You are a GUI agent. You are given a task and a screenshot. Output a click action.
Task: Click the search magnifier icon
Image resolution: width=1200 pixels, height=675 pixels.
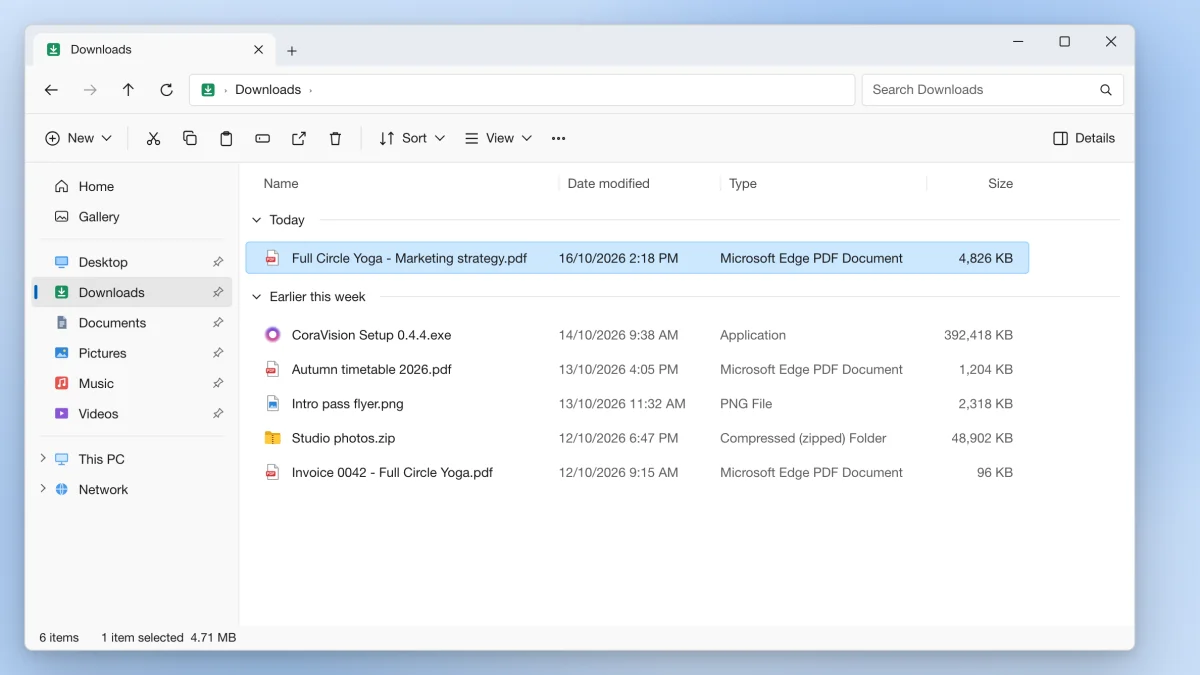click(1106, 90)
